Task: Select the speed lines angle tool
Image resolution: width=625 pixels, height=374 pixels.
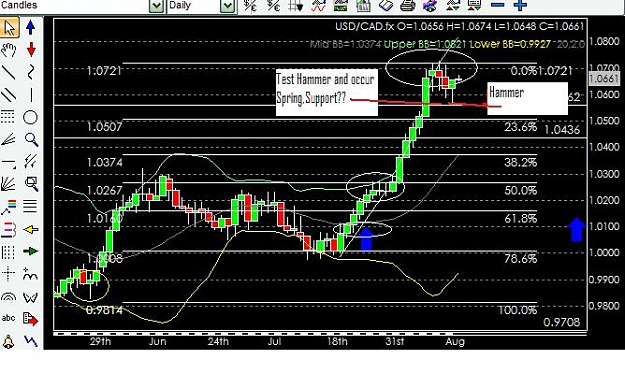Action: [9, 140]
